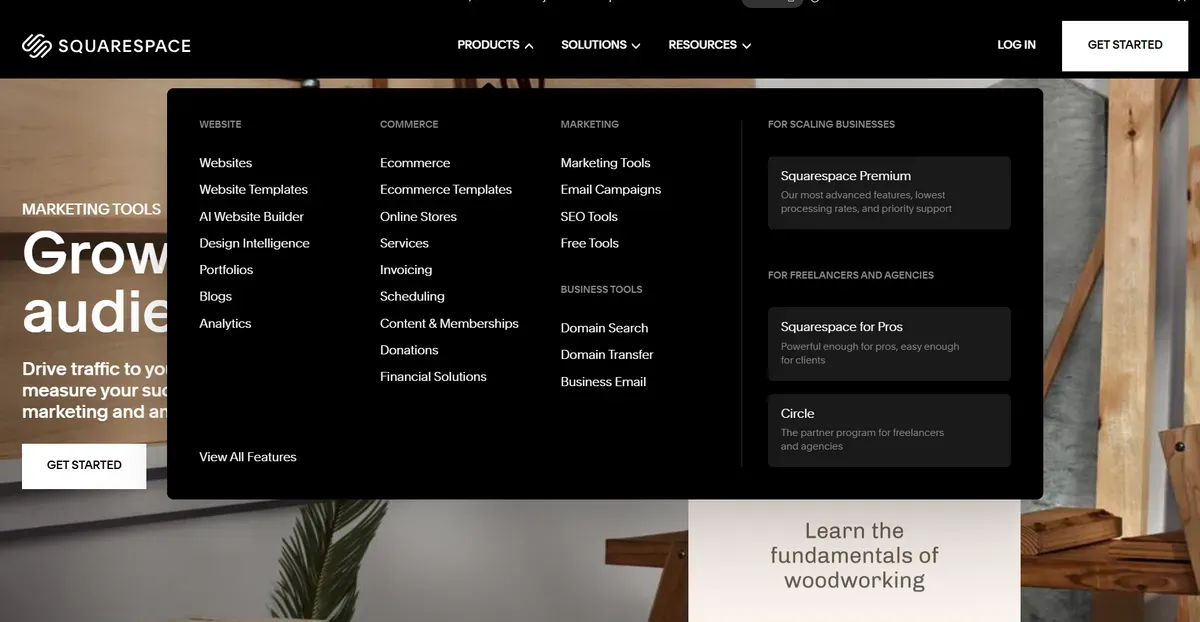This screenshot has width=1200, height=622.
Task: Open Website Templates link
Action: 254,190
